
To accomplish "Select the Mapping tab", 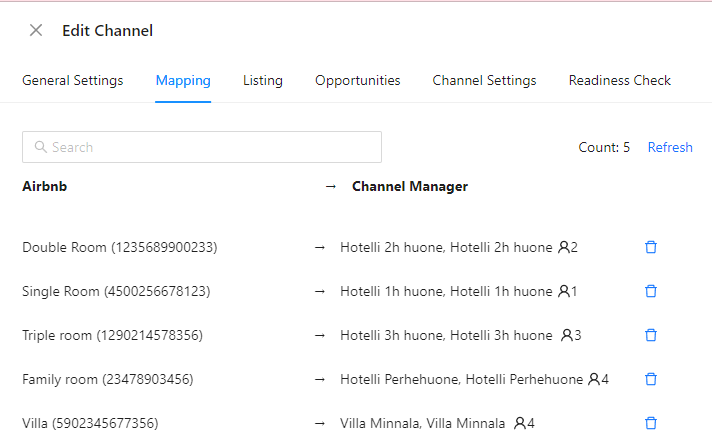I will [183, 80].
